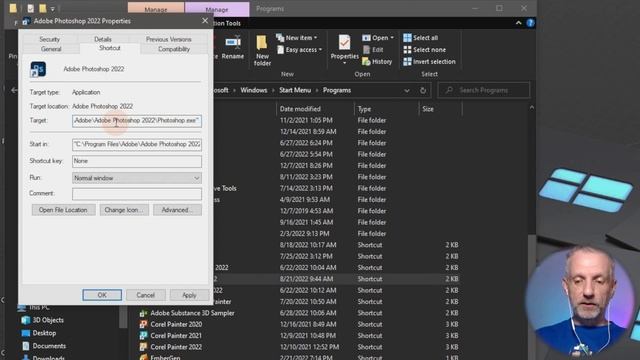Click Select all in the ribbon
The height and width of the screenshot is (360, 640).
(x=420, y=38)
